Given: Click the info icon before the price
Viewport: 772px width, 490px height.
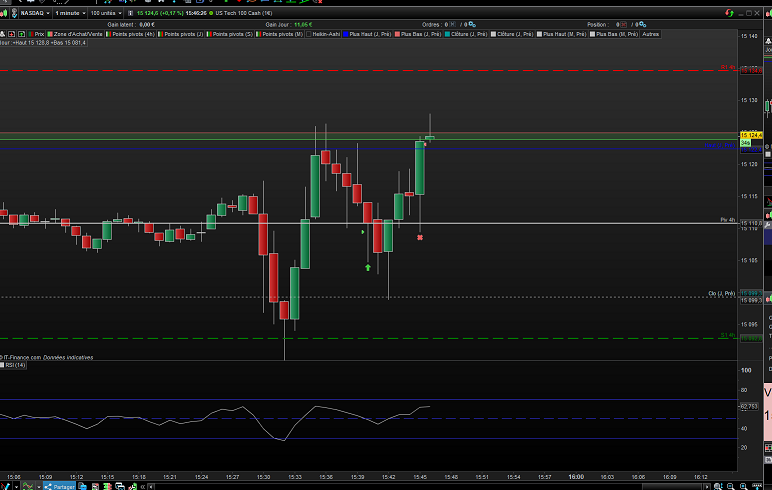Looking at the screenshot, I should [x=130, y=13].
